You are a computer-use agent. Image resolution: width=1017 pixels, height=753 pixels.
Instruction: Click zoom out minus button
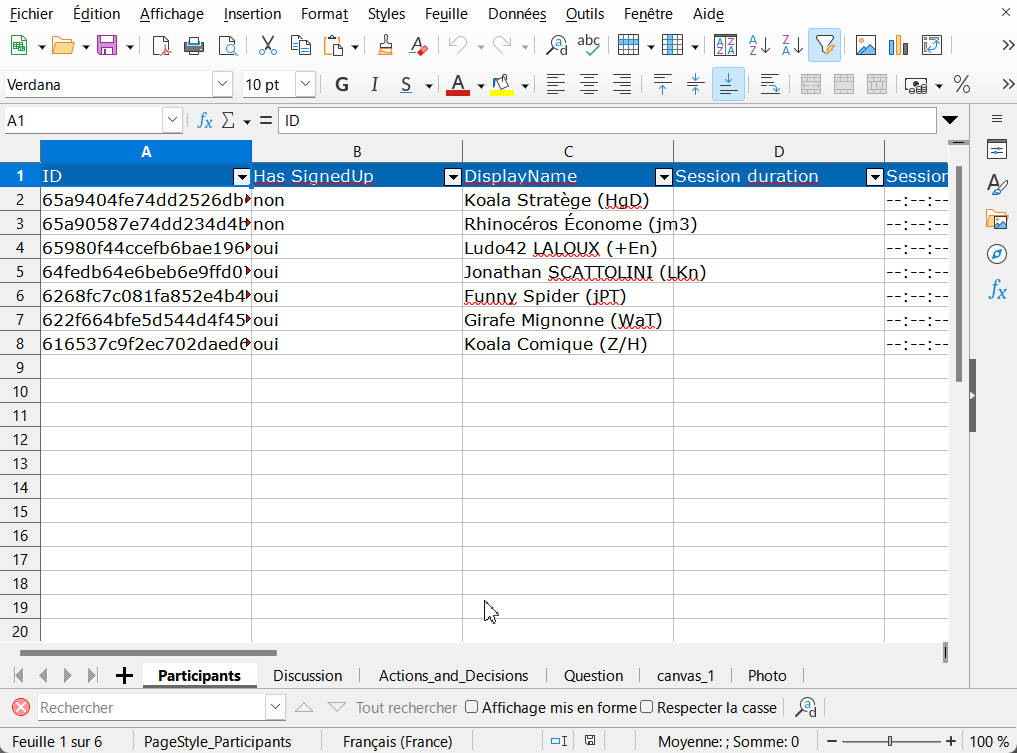(832, 741)
